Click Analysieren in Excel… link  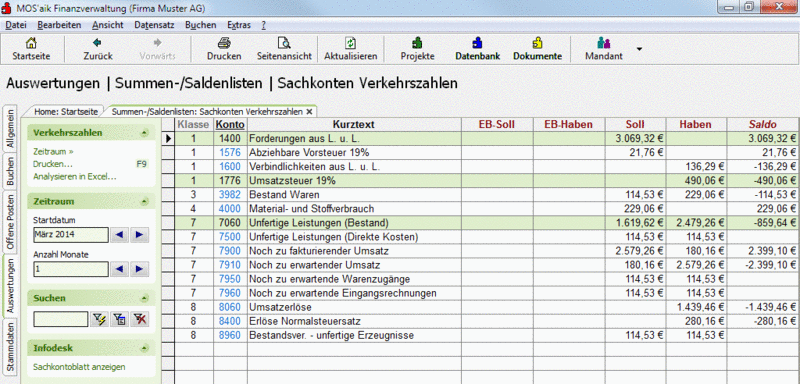pyautogui.click(x=75, y=176)
